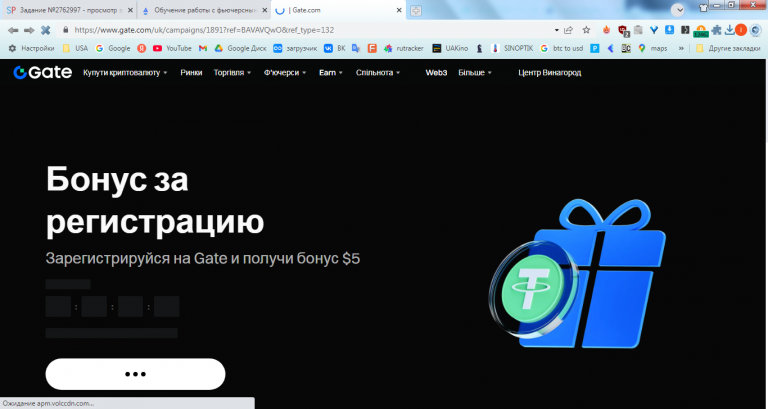Open the browser downloads tray icon
The width and height of the screenshot is (768, 409).
click(x=729, y=30)
